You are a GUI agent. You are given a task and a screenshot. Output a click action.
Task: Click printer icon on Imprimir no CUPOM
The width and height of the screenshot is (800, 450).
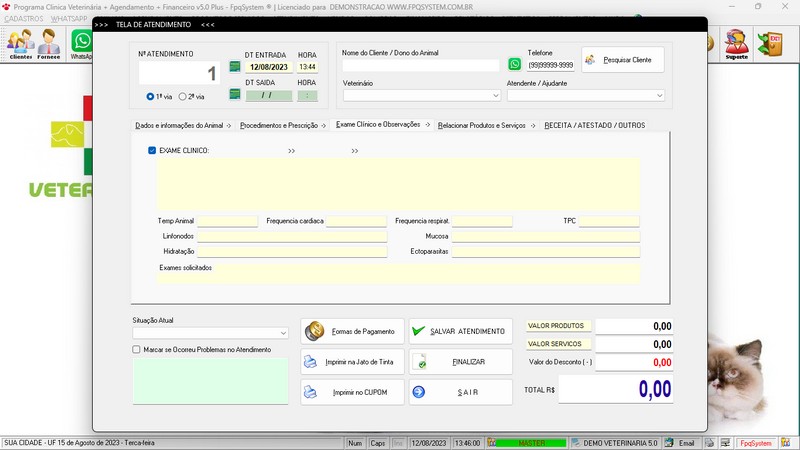310,392
